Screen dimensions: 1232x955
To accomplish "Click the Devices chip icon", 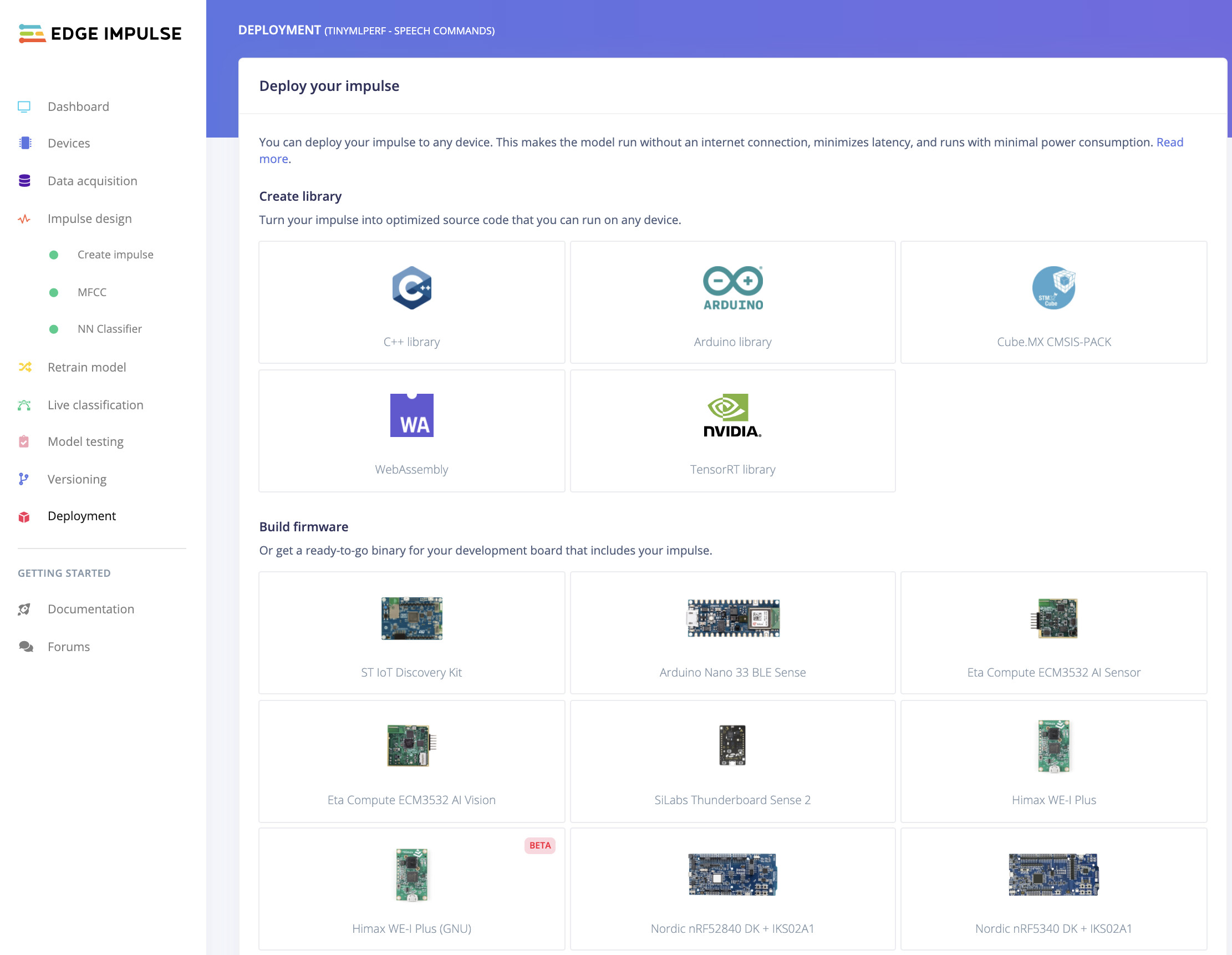I will 25,143.
